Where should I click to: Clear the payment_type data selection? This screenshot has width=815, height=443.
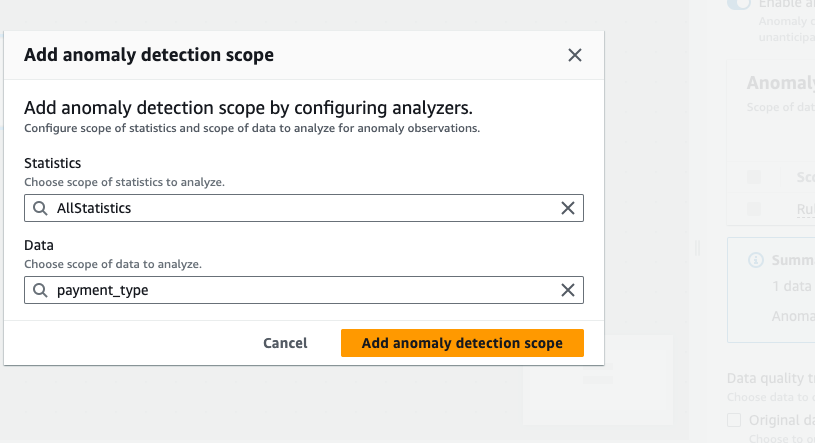567,290
